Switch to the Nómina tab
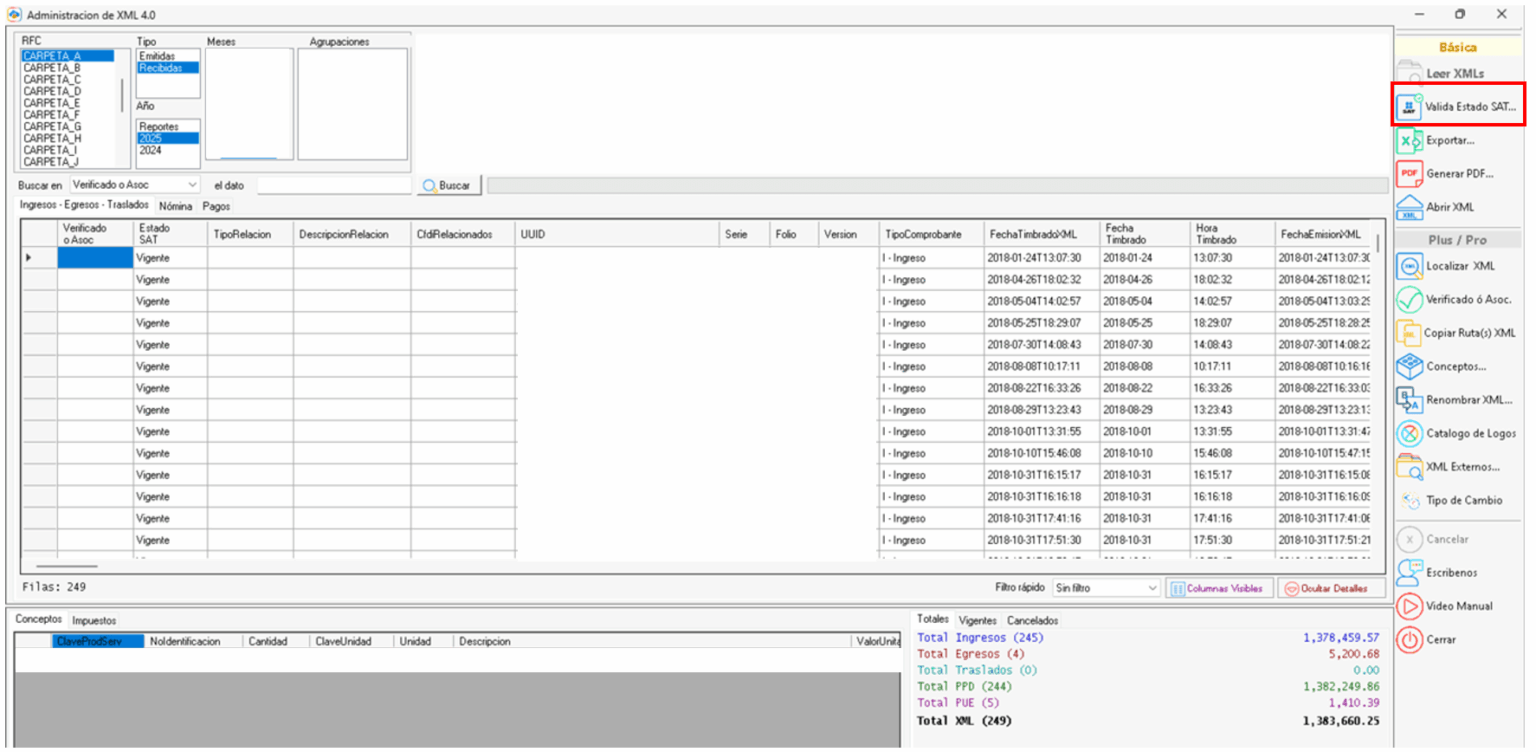 pos(175,206)
